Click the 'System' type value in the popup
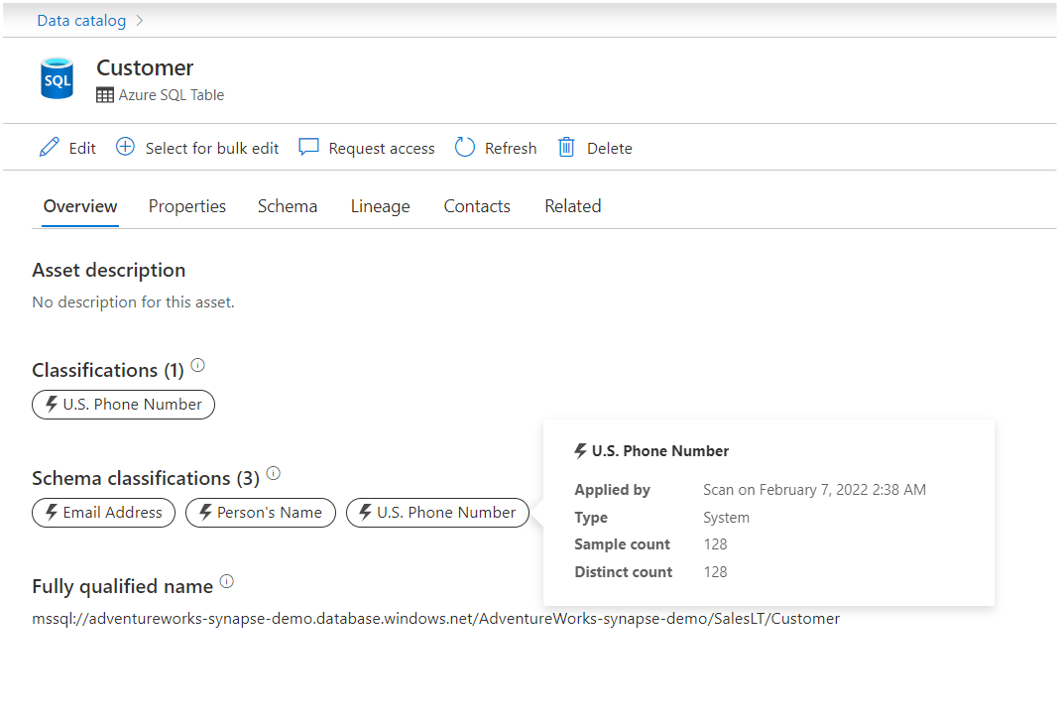 coord(726,517)
